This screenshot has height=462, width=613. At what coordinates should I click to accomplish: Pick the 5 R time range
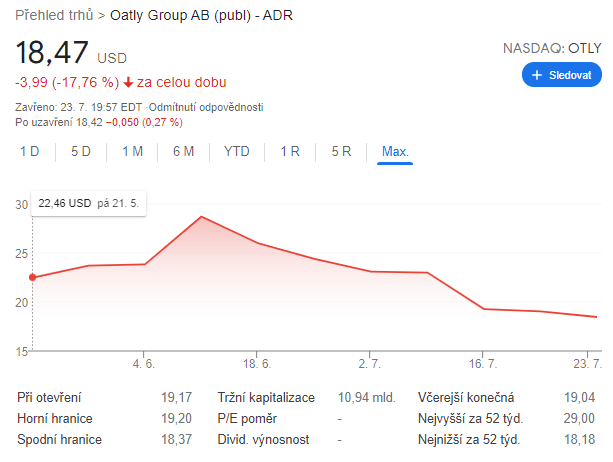click(x=341, y=152)
